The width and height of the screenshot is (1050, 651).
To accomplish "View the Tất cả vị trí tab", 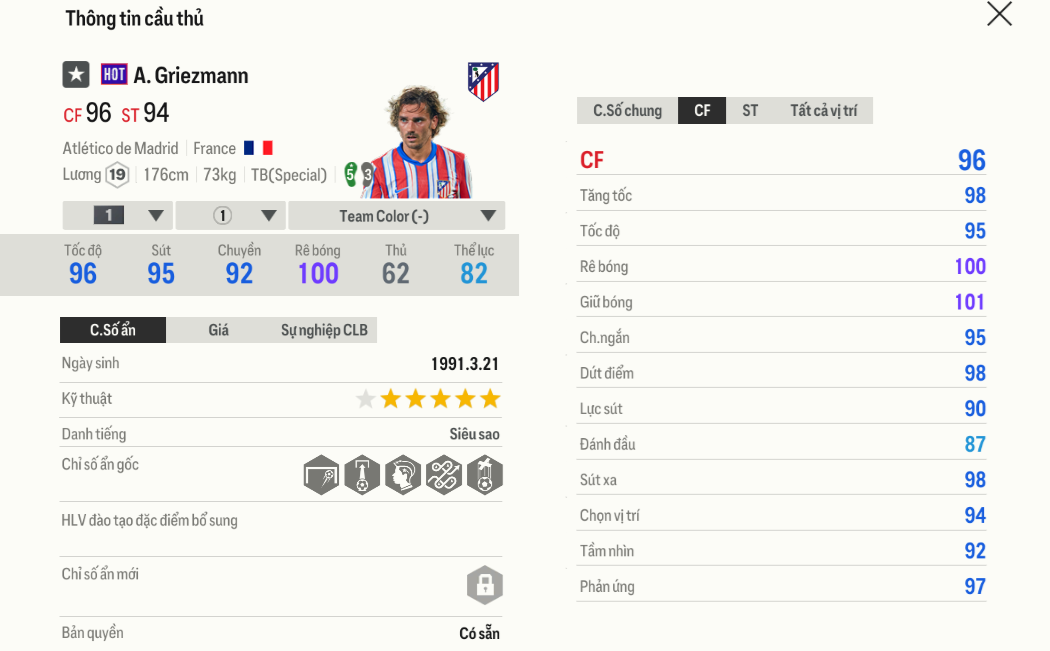I will point(823,111).
